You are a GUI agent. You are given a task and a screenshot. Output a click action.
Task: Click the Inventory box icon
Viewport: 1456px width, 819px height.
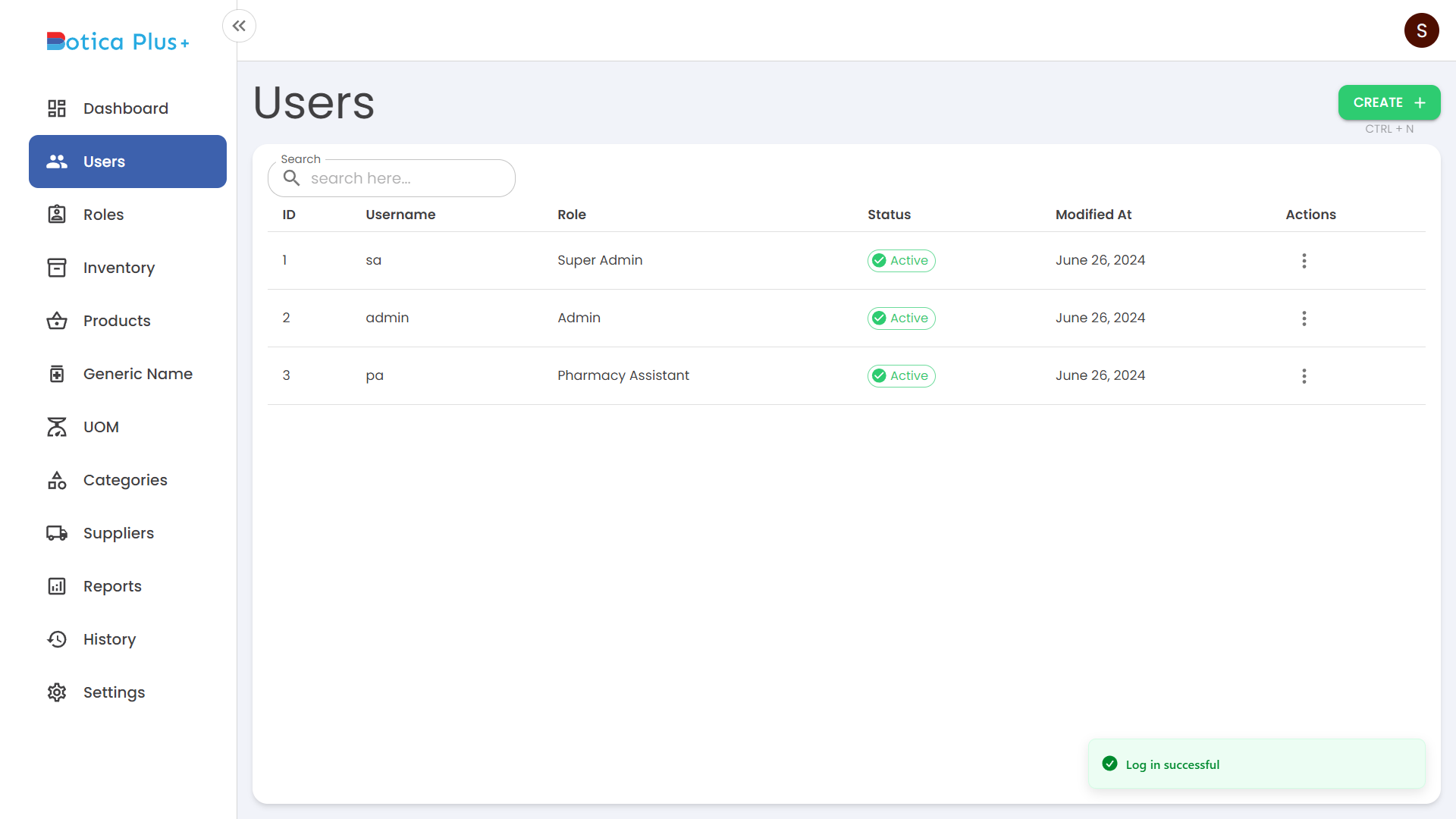[x=57, y=268]
